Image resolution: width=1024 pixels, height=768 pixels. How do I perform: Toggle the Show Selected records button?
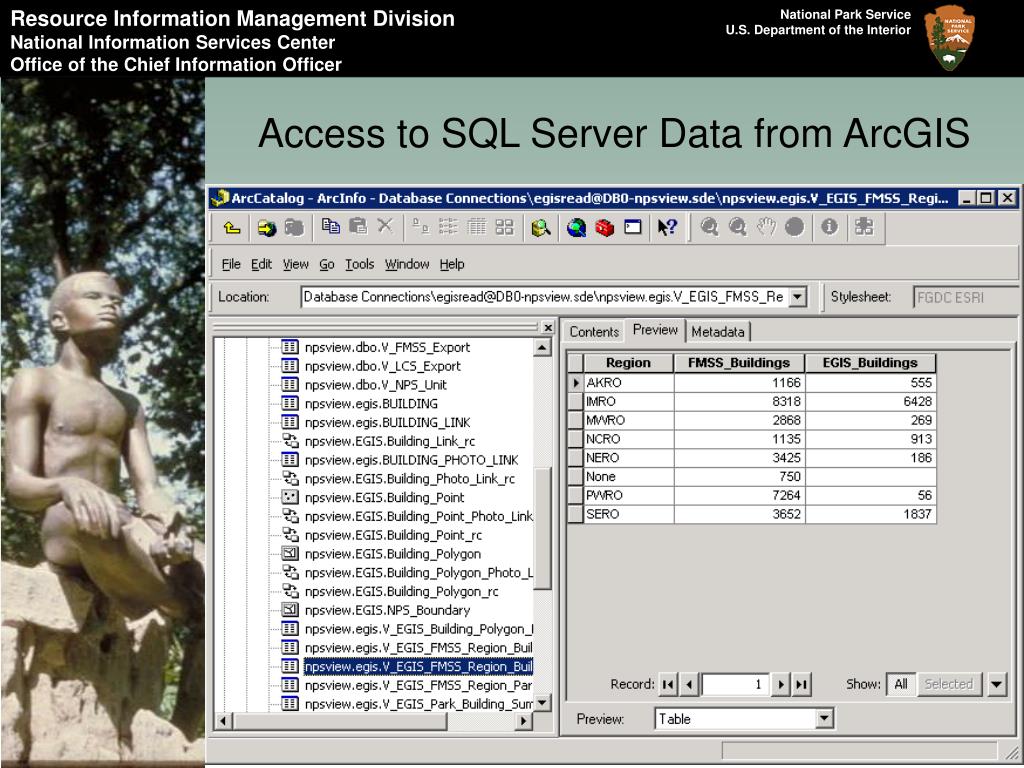pos(948,684)
